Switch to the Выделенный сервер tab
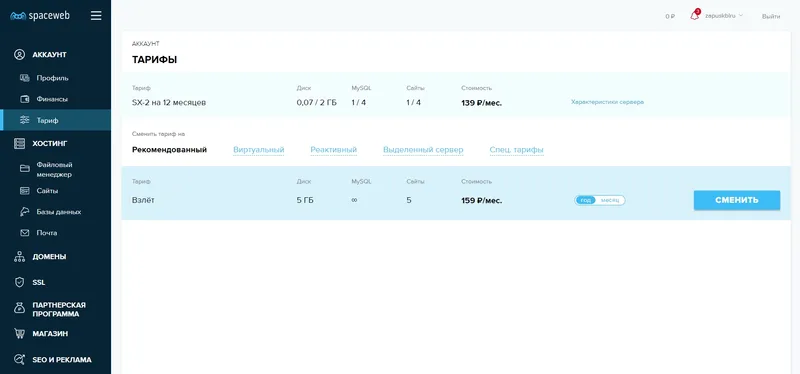The height and width of the screenshot is (374, 800). 423,149
